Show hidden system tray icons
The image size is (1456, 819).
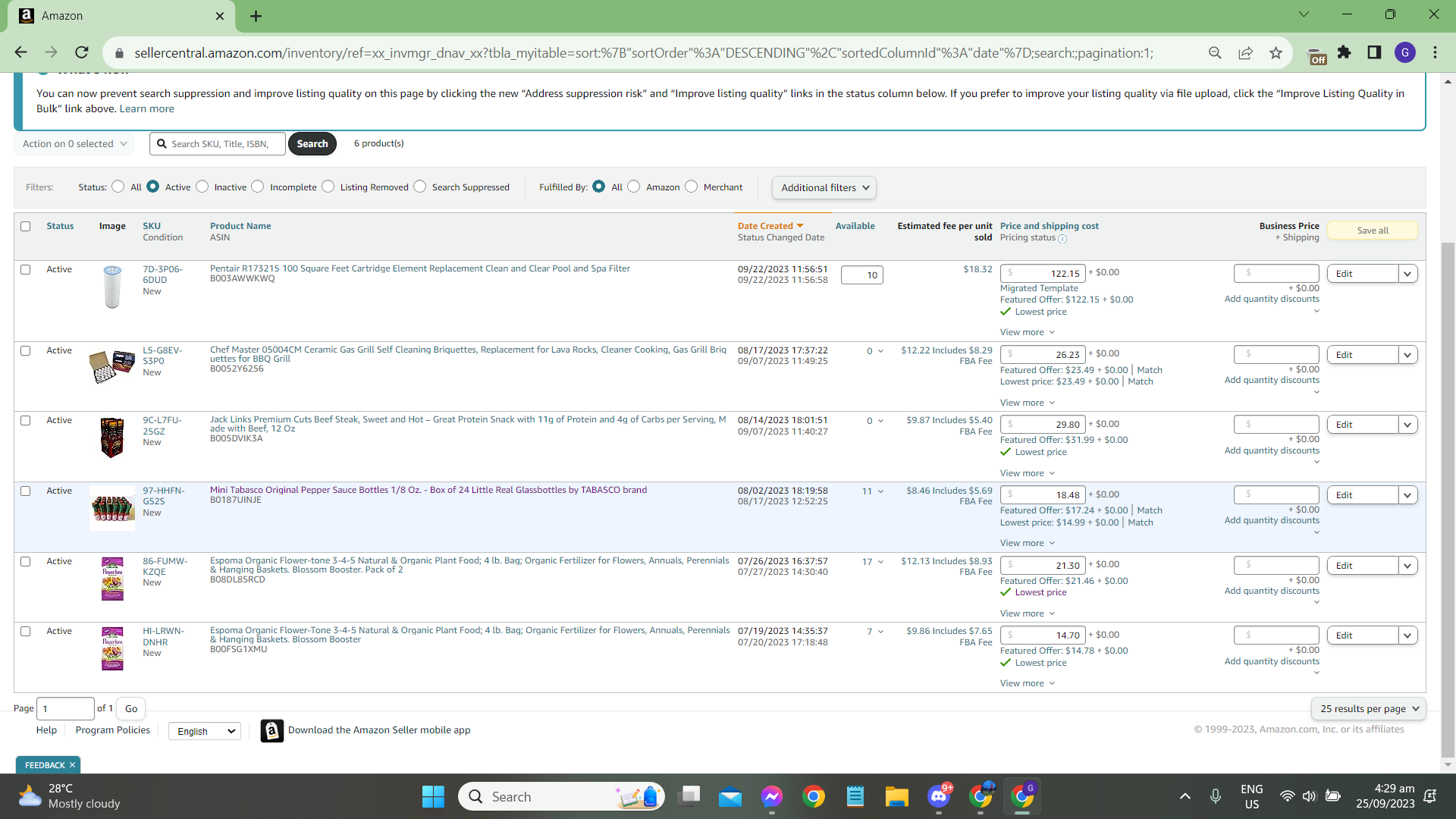(x=1185, y=796)
